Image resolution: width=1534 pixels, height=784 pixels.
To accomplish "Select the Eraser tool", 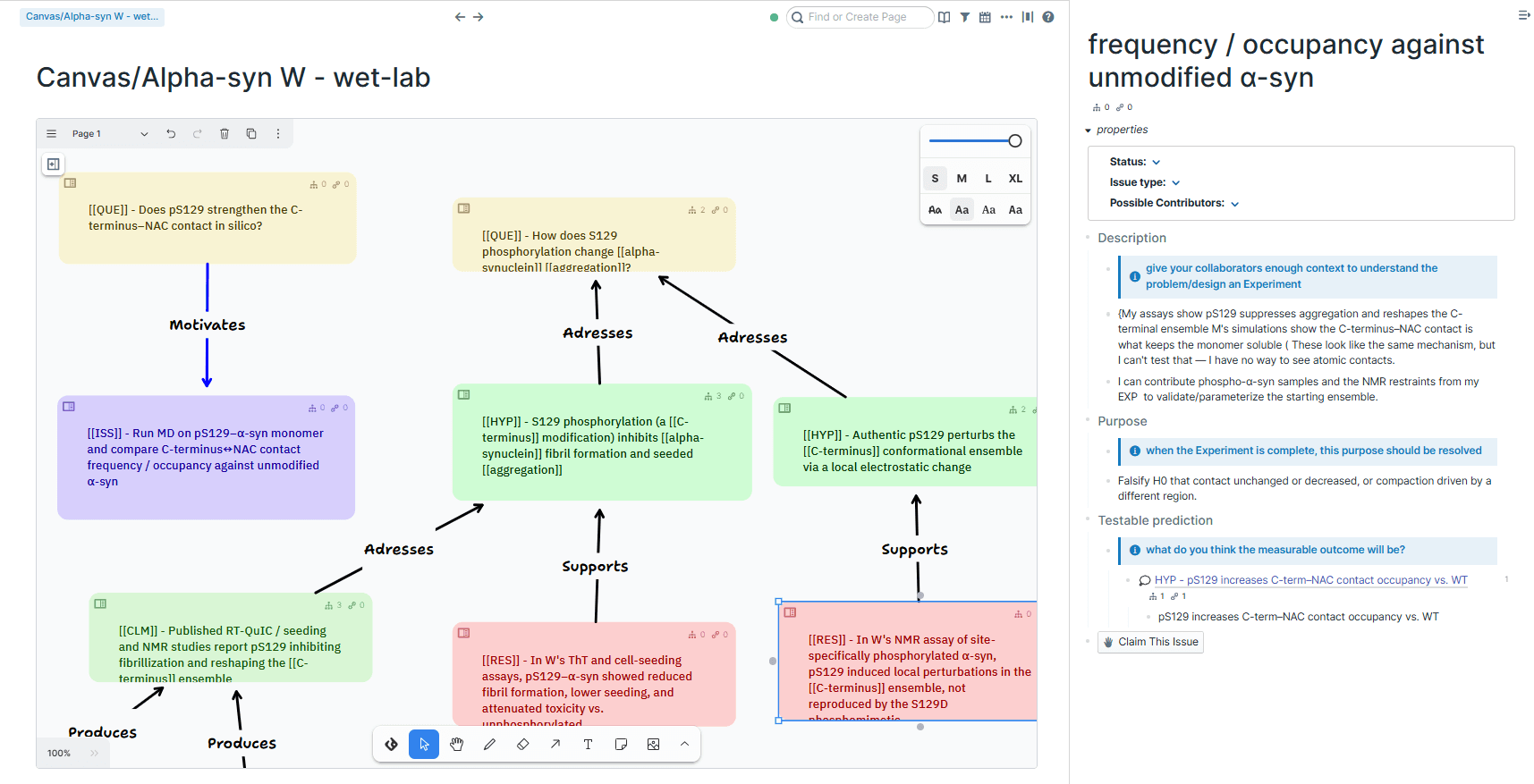I will [x=522, y=744].
